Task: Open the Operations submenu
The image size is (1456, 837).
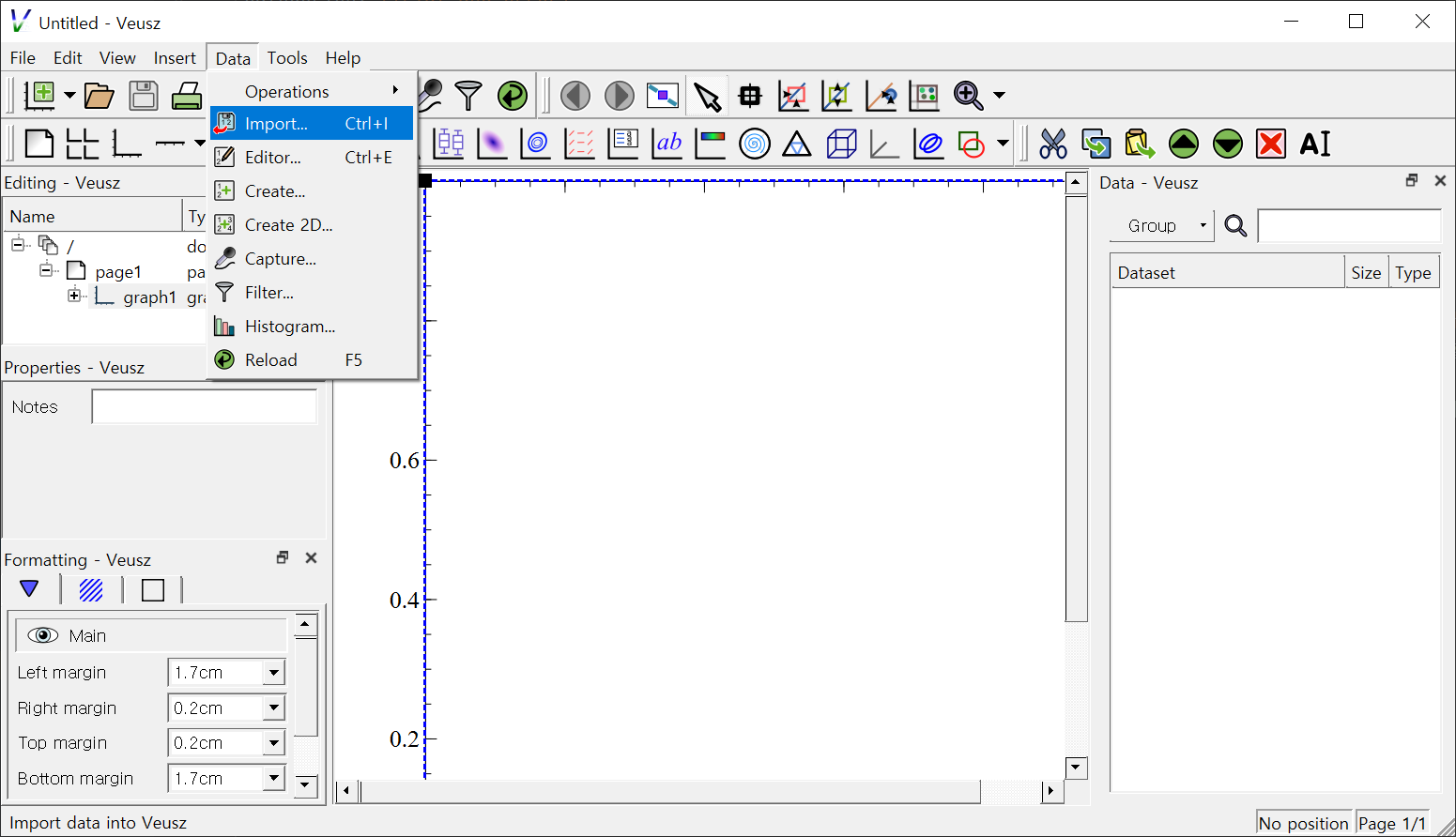Action: (312, 91)
